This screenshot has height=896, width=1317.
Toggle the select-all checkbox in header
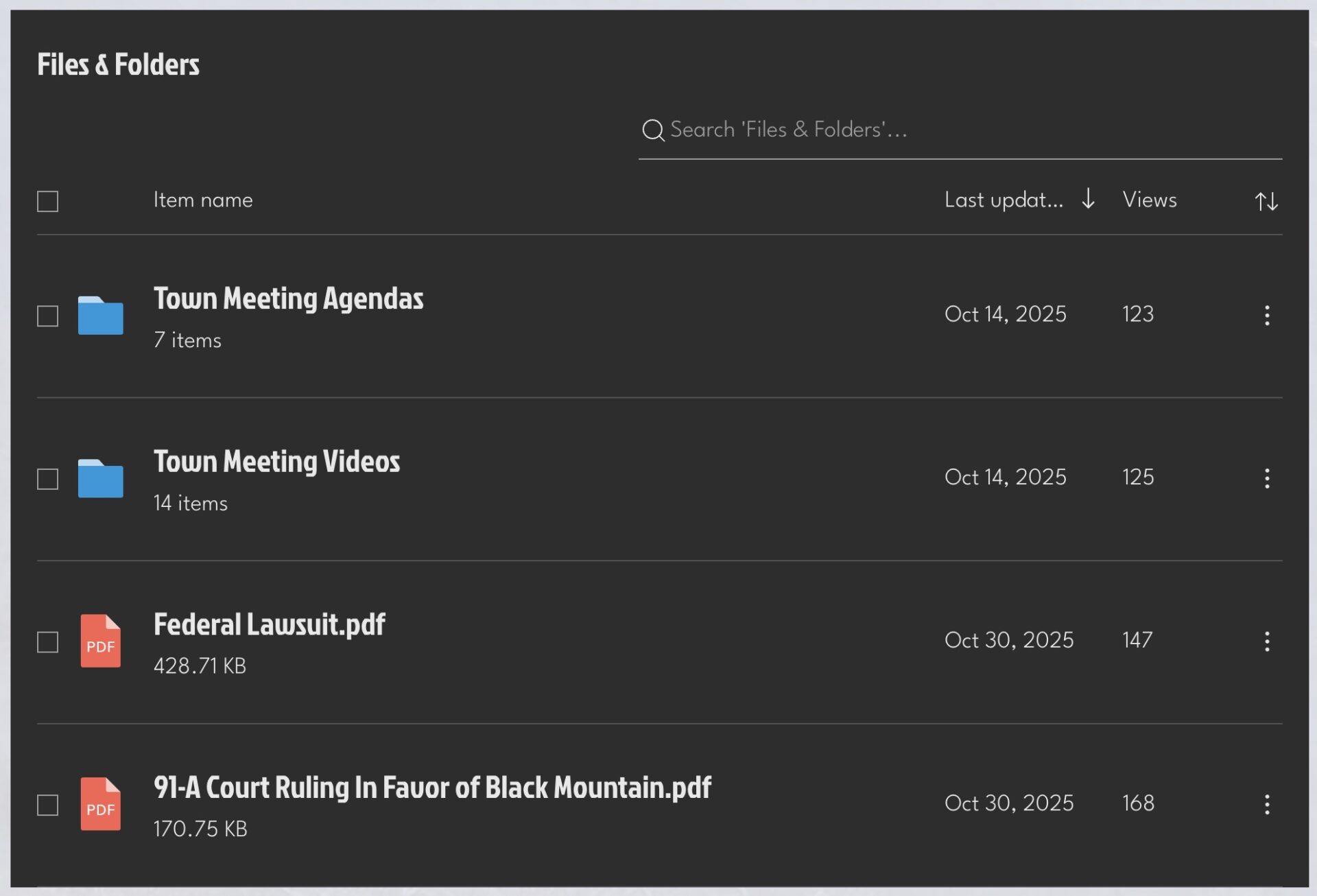tap(47, 202)
